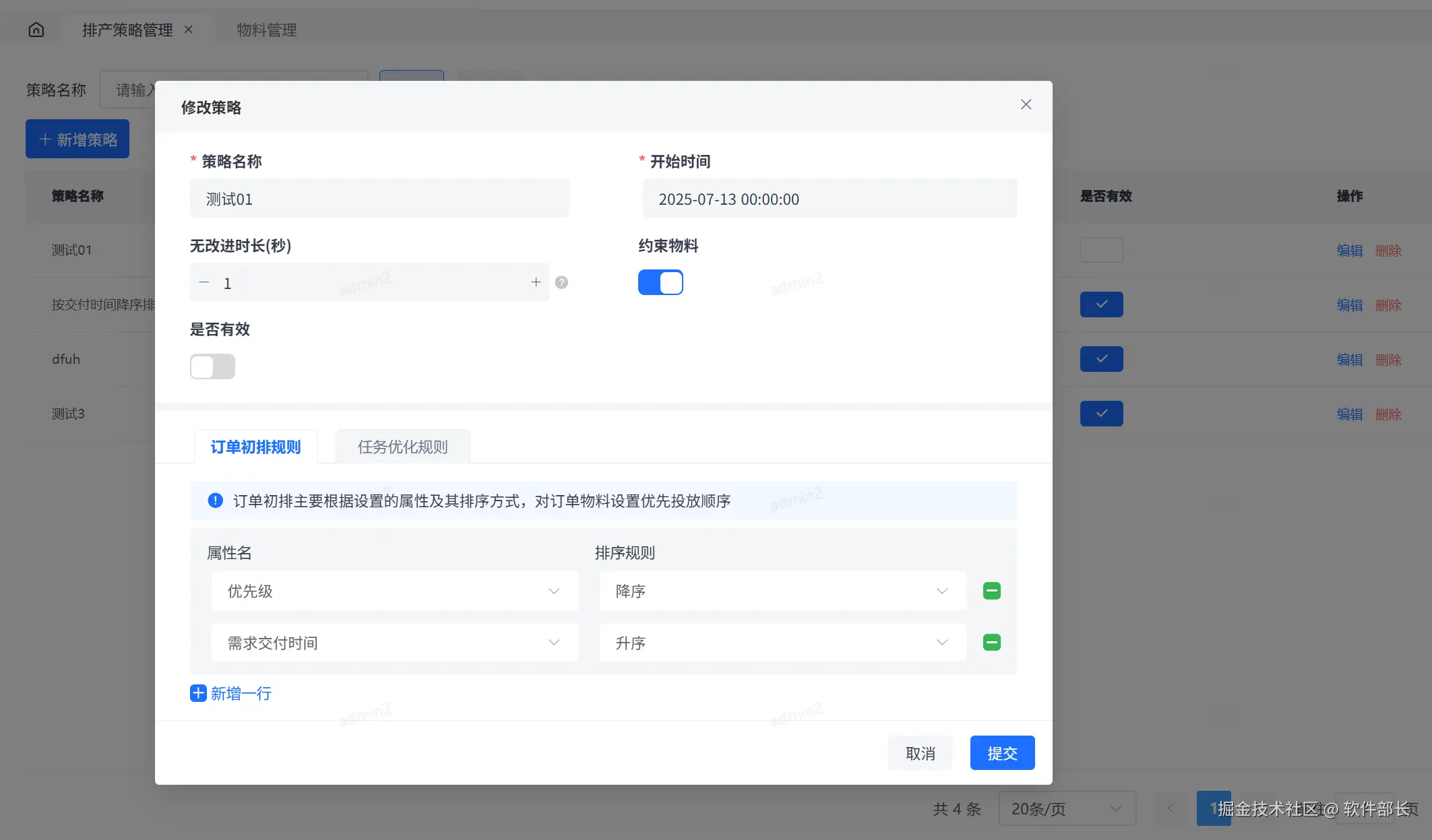The image size is (1432, 840).
Task: Click the 提交 button
Action: pos(1002,753)
